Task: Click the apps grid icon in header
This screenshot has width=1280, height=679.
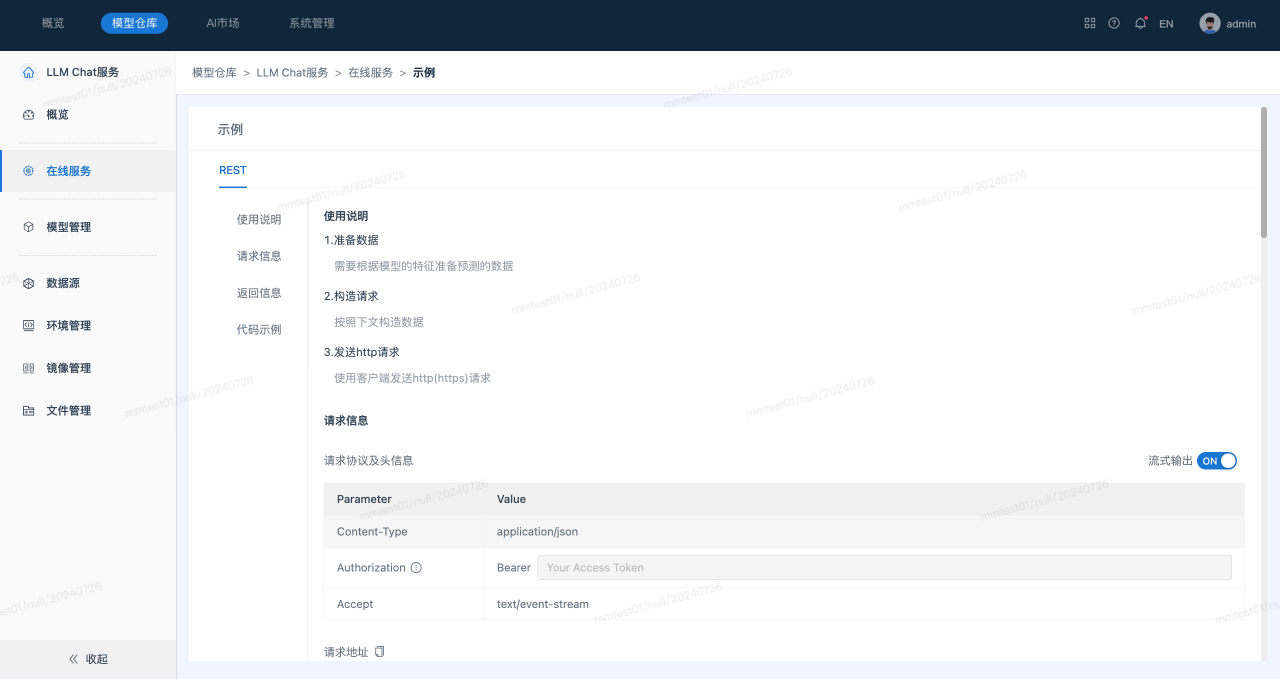Action: click(1090, 23)
